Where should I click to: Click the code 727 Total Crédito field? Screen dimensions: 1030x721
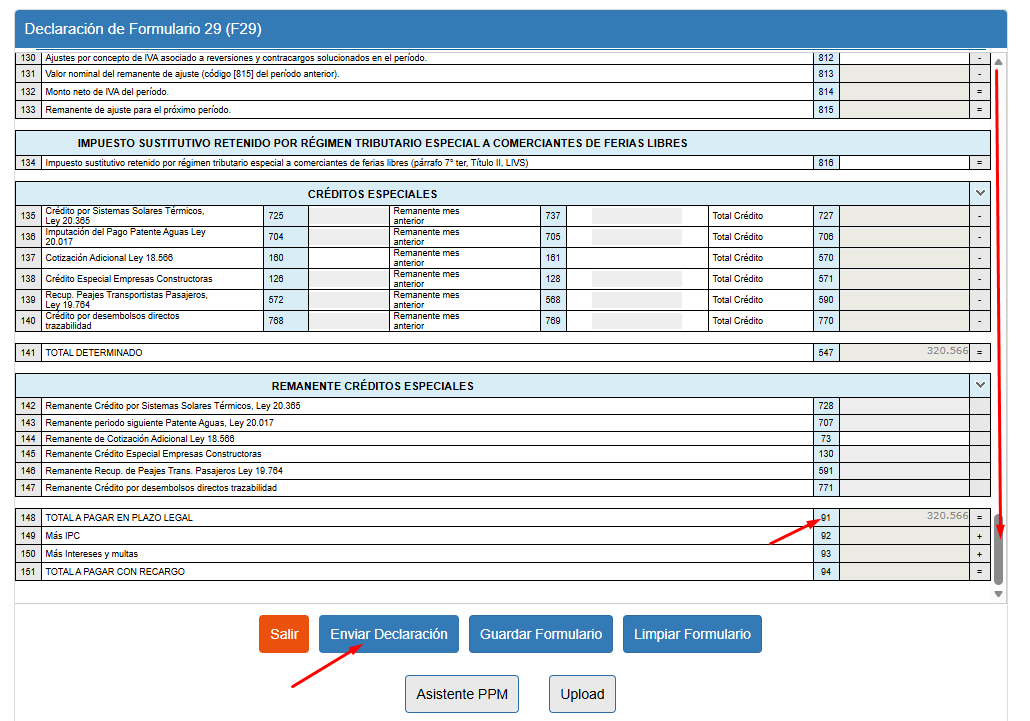[905, 215]
